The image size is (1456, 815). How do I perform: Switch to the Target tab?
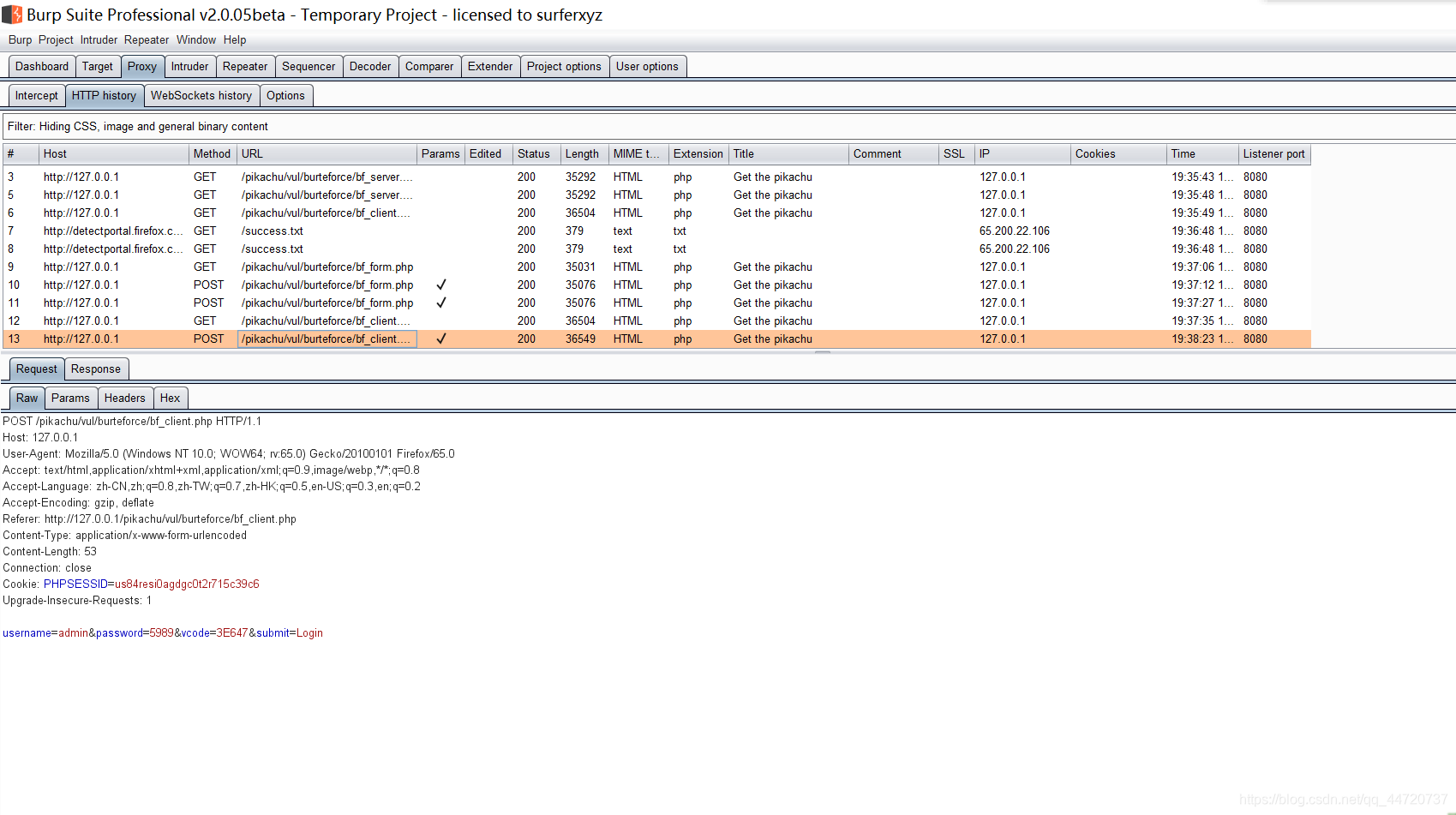pyautogui.click(x=98, y=66)
